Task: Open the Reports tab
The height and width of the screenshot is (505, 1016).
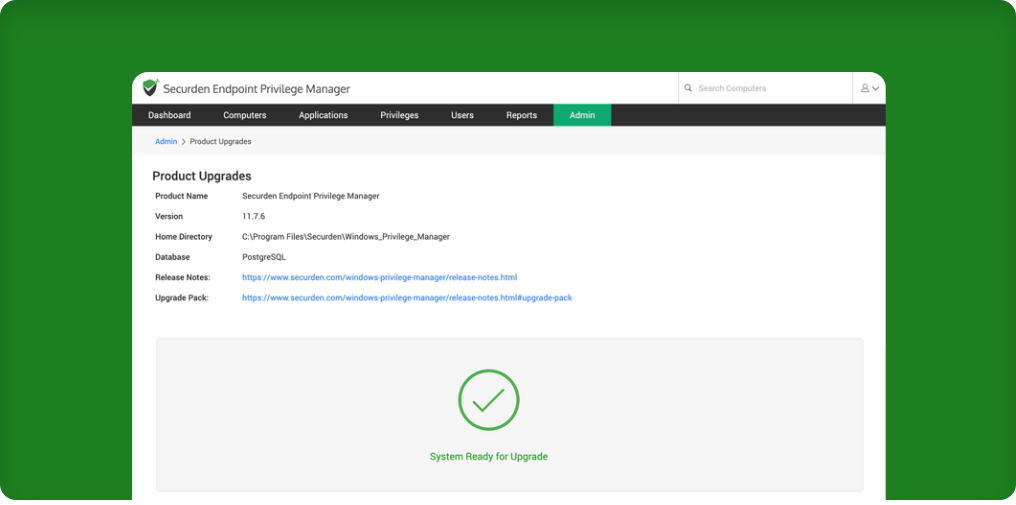Action: pos(522,115)
